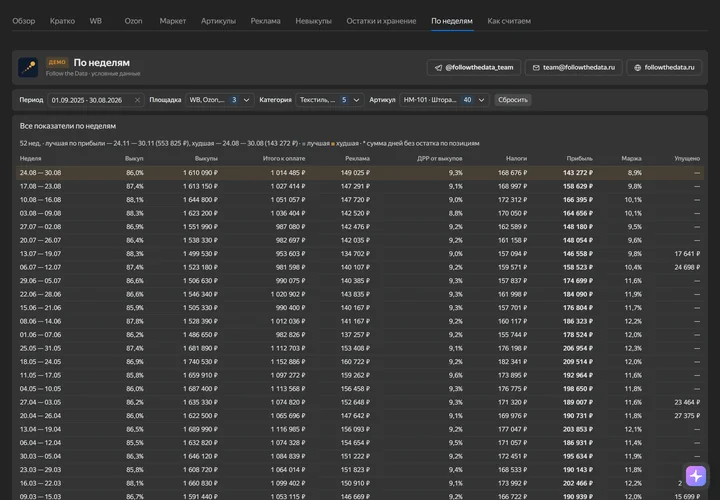Sort by the Выкуп column header
The width and height of the screenshot is (720, 500).
pos(134,158)
